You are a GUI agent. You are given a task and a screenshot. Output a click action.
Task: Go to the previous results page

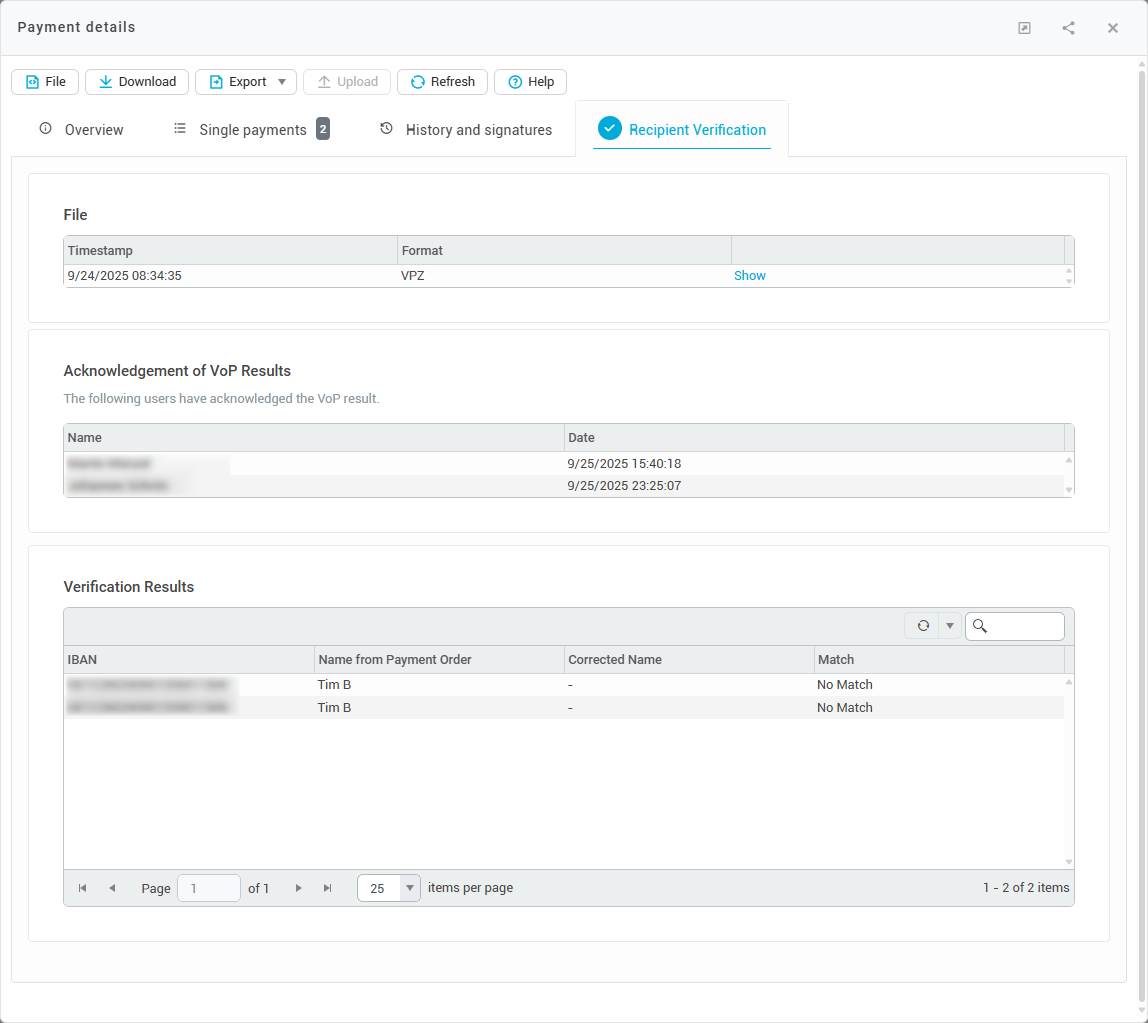pos(112,888)
